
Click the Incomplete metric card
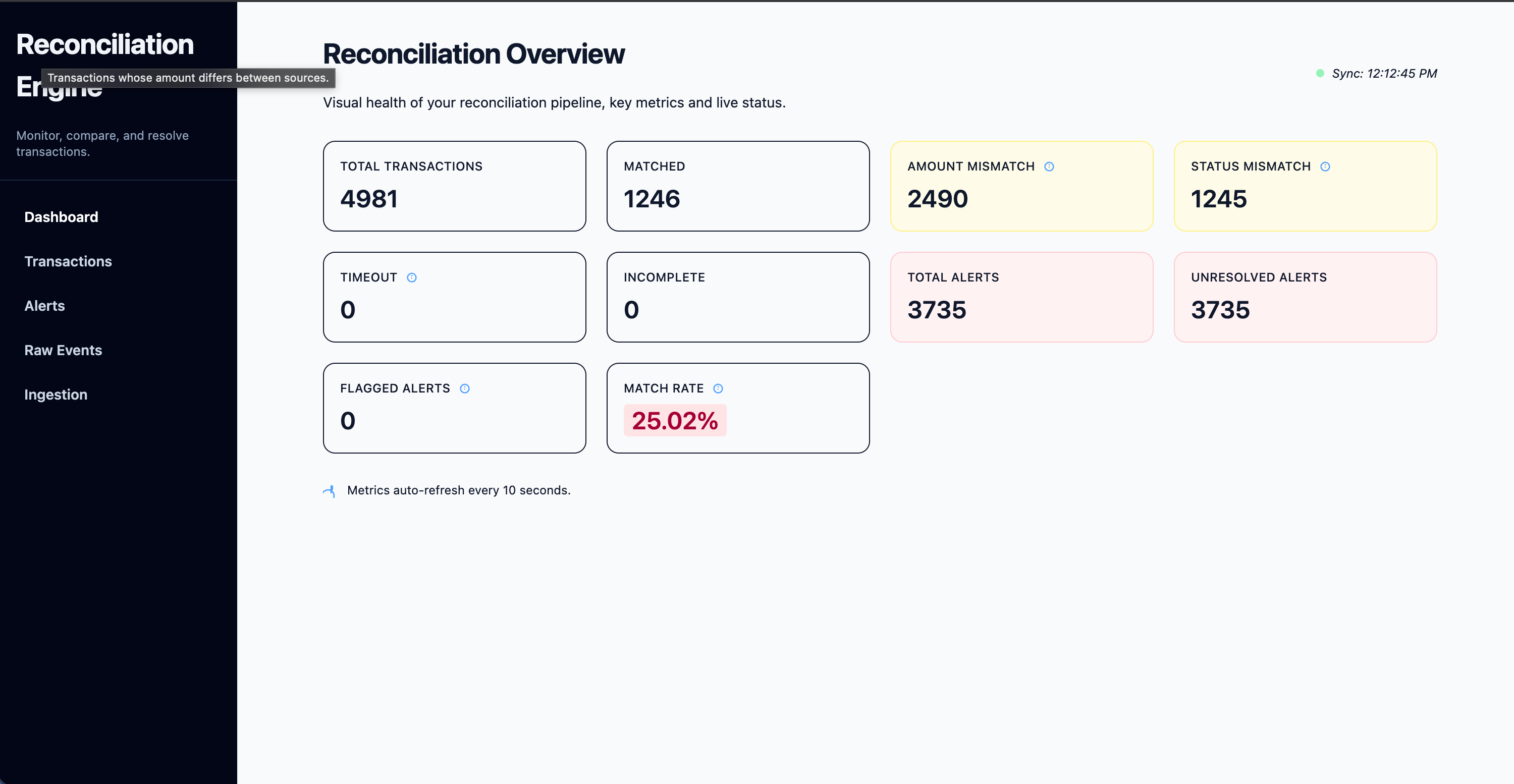click(x=738, y=297)
